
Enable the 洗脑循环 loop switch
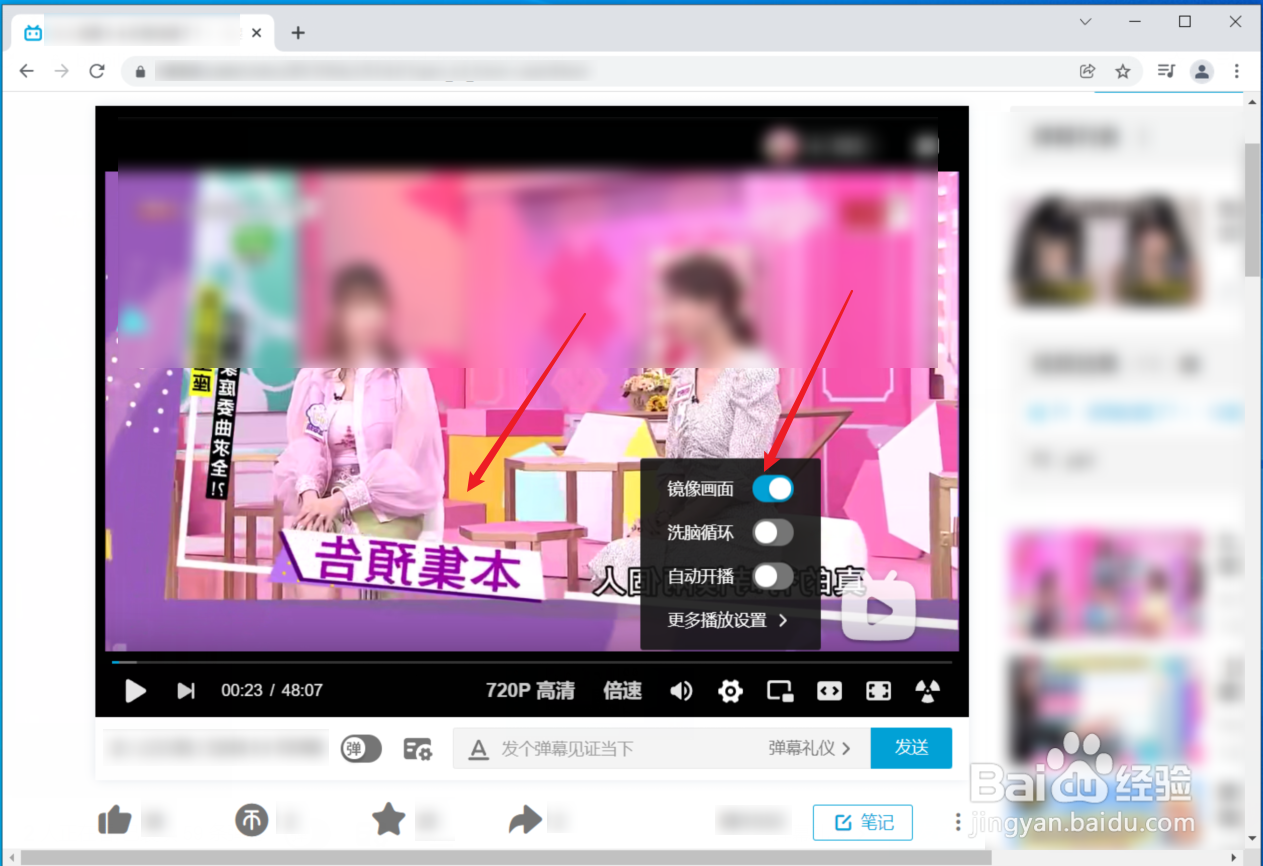point(773,532)
